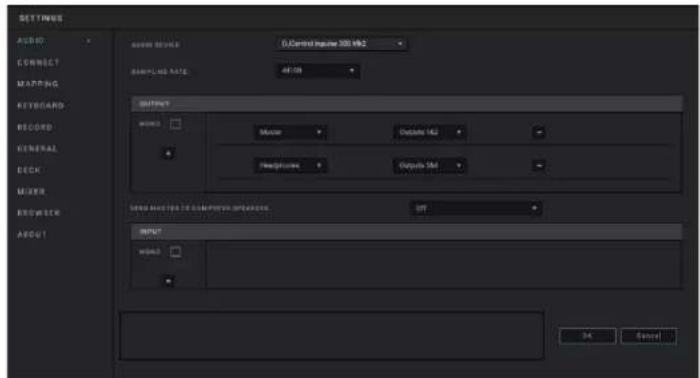Toggle the Mono checkbox under Output
700x378 pixels.
tap(175, 124)
